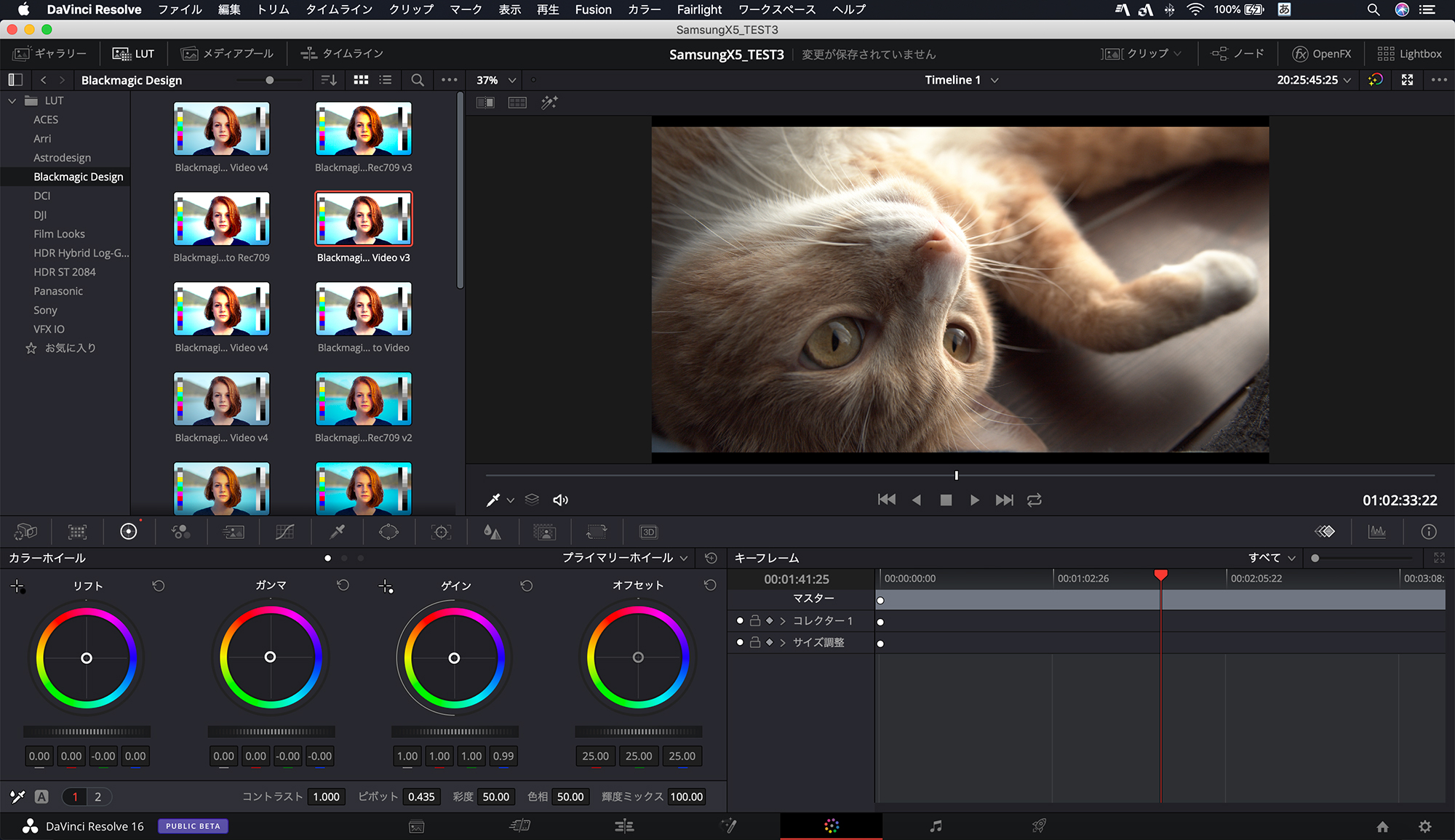
Task: Adjust the thumbnail size slider above the LUT browser
Action: 269,80
